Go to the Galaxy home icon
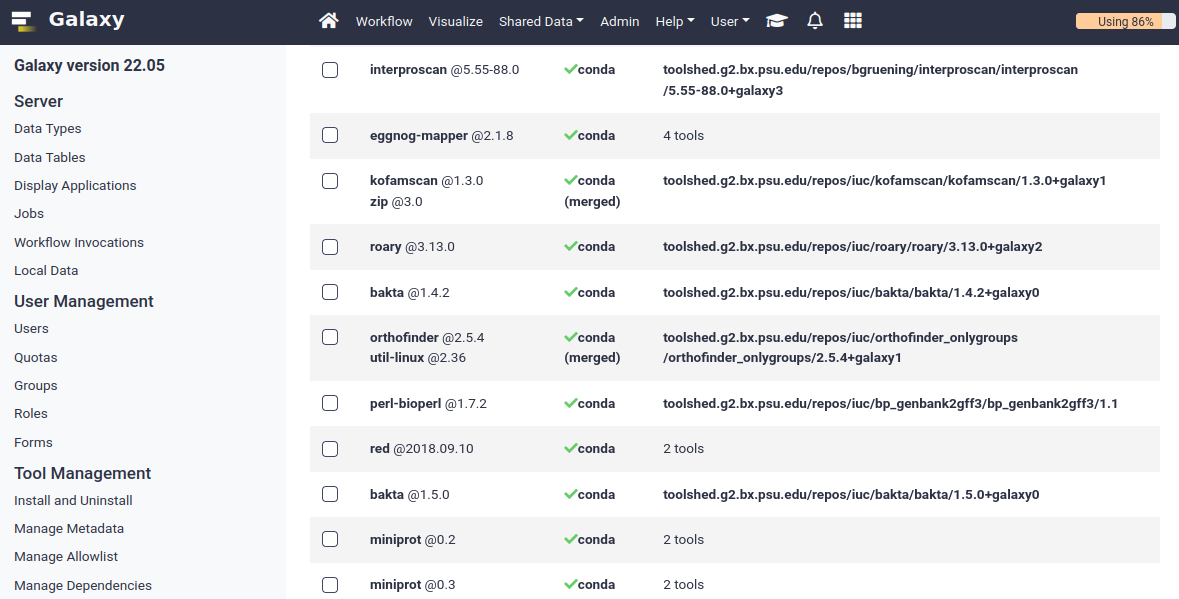 click(329, 21)
